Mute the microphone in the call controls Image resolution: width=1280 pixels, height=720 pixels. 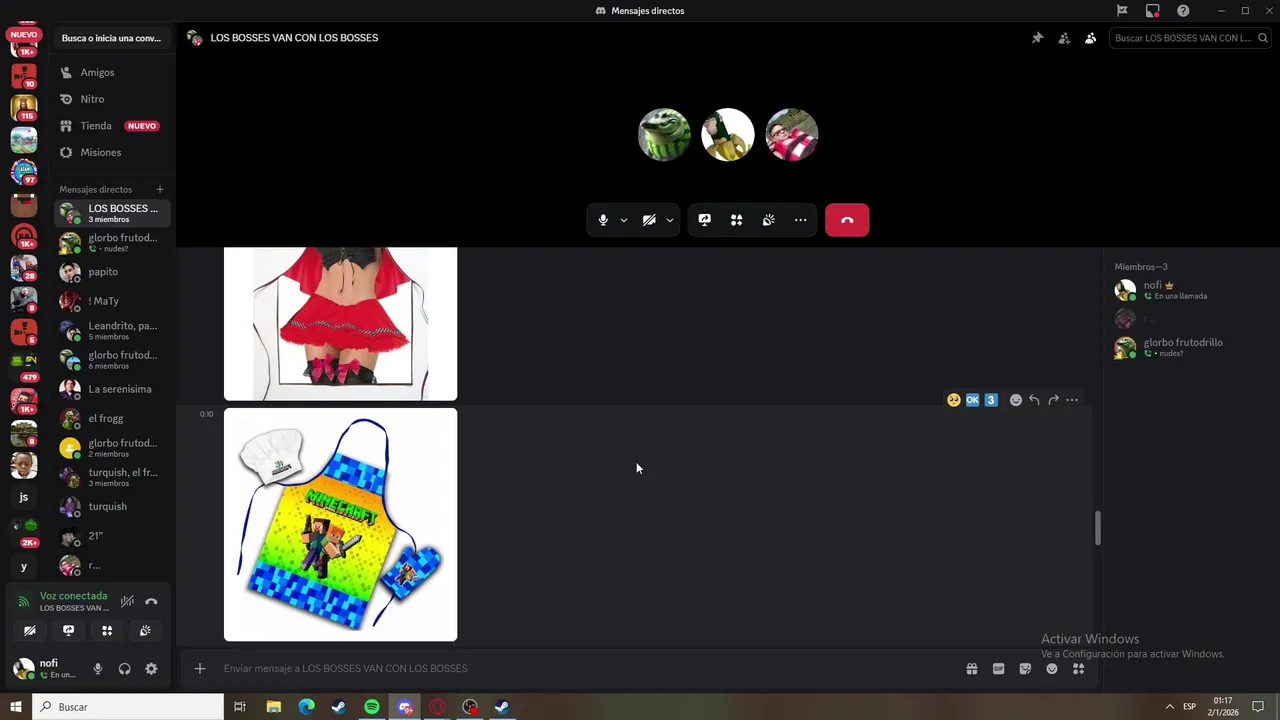(603, 220)
